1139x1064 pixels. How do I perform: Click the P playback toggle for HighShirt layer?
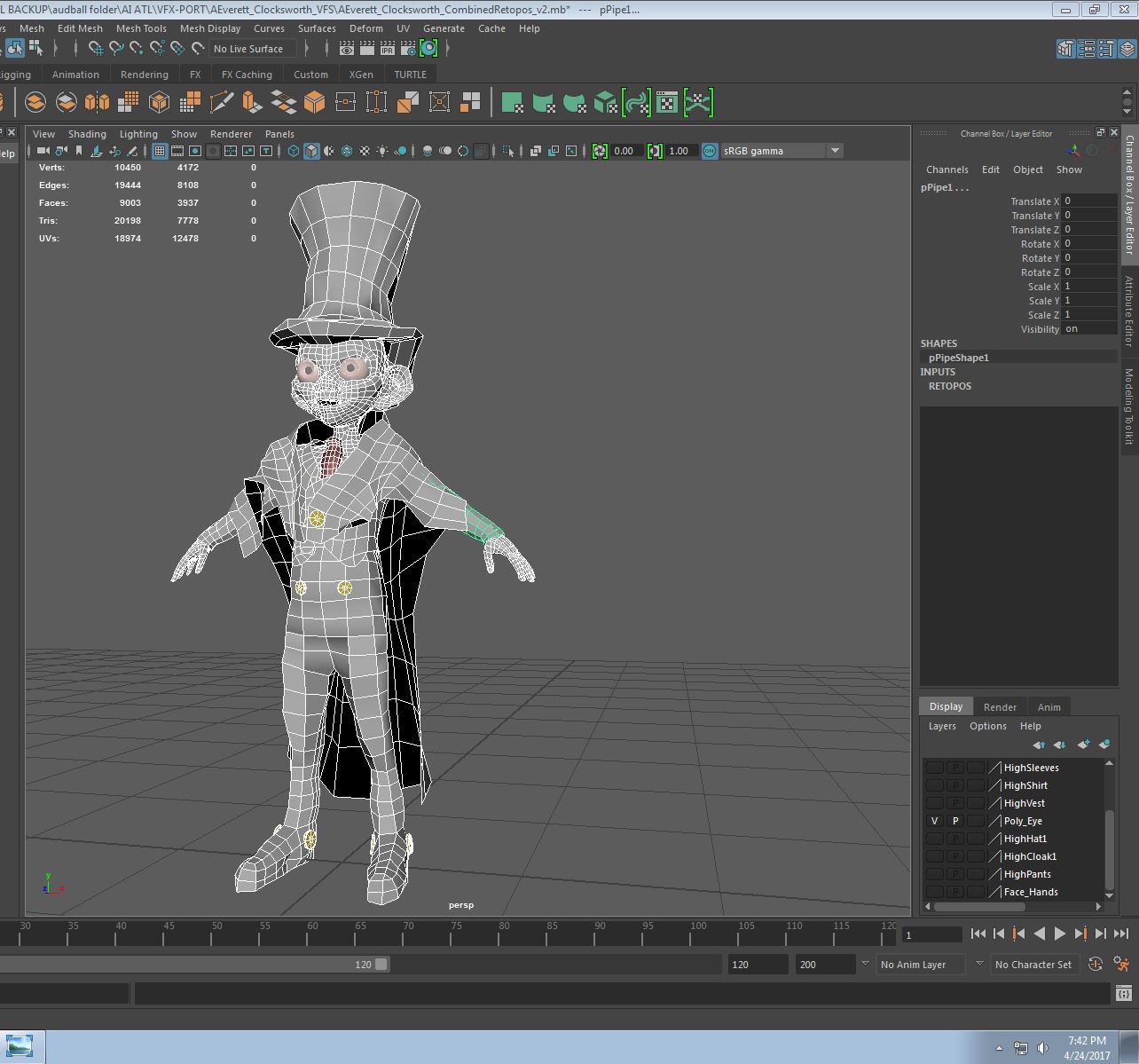pyautogui.click(x=954, y=785)
